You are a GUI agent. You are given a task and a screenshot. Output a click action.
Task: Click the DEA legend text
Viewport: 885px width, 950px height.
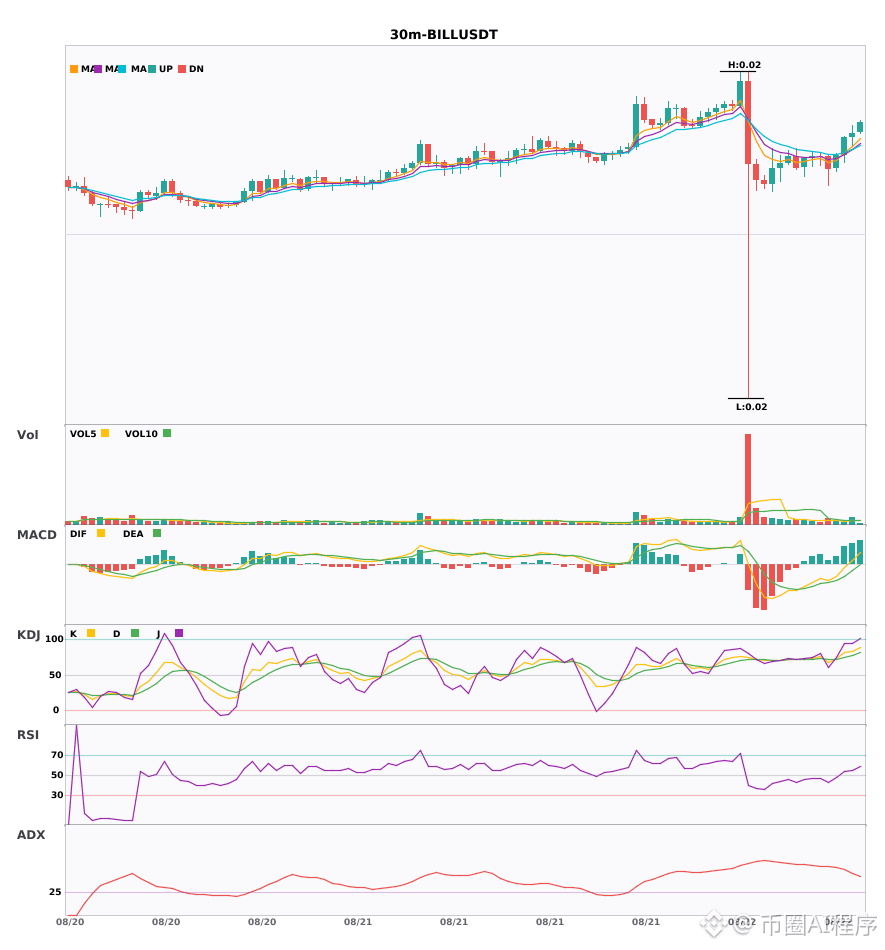tap(133, 534)
